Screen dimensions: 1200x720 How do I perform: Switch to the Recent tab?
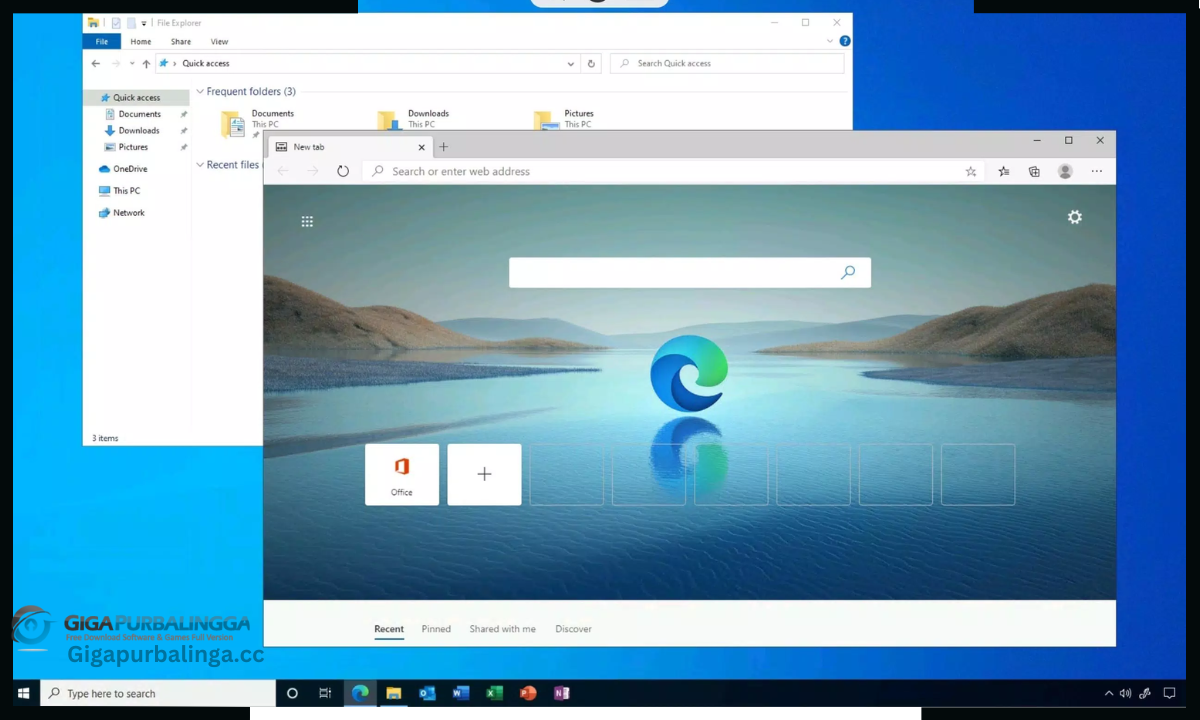(389, 629)
